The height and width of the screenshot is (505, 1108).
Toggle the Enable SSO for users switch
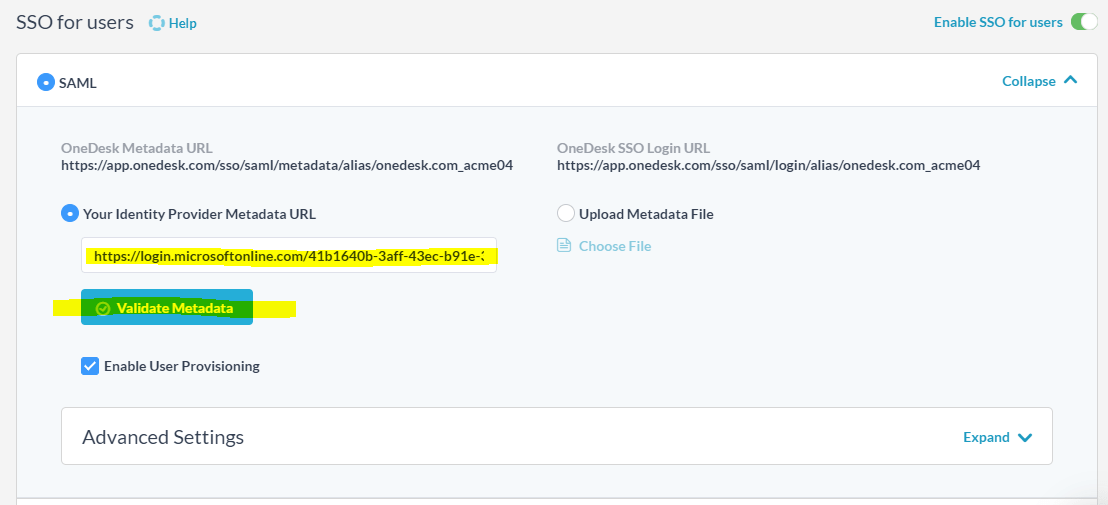[x=1084, y=22]
